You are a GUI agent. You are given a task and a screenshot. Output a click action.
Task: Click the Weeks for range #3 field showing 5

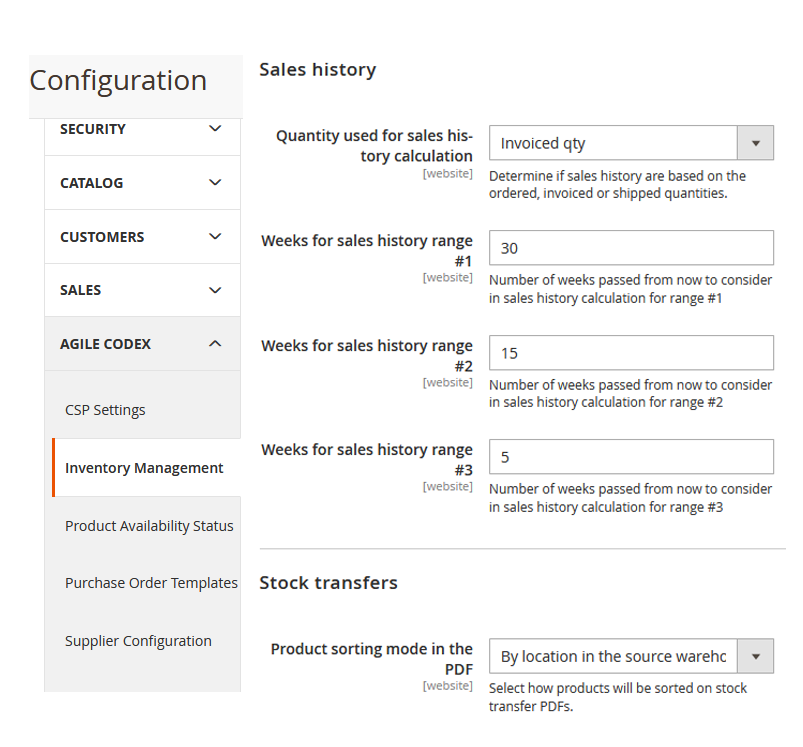point(631,457)
